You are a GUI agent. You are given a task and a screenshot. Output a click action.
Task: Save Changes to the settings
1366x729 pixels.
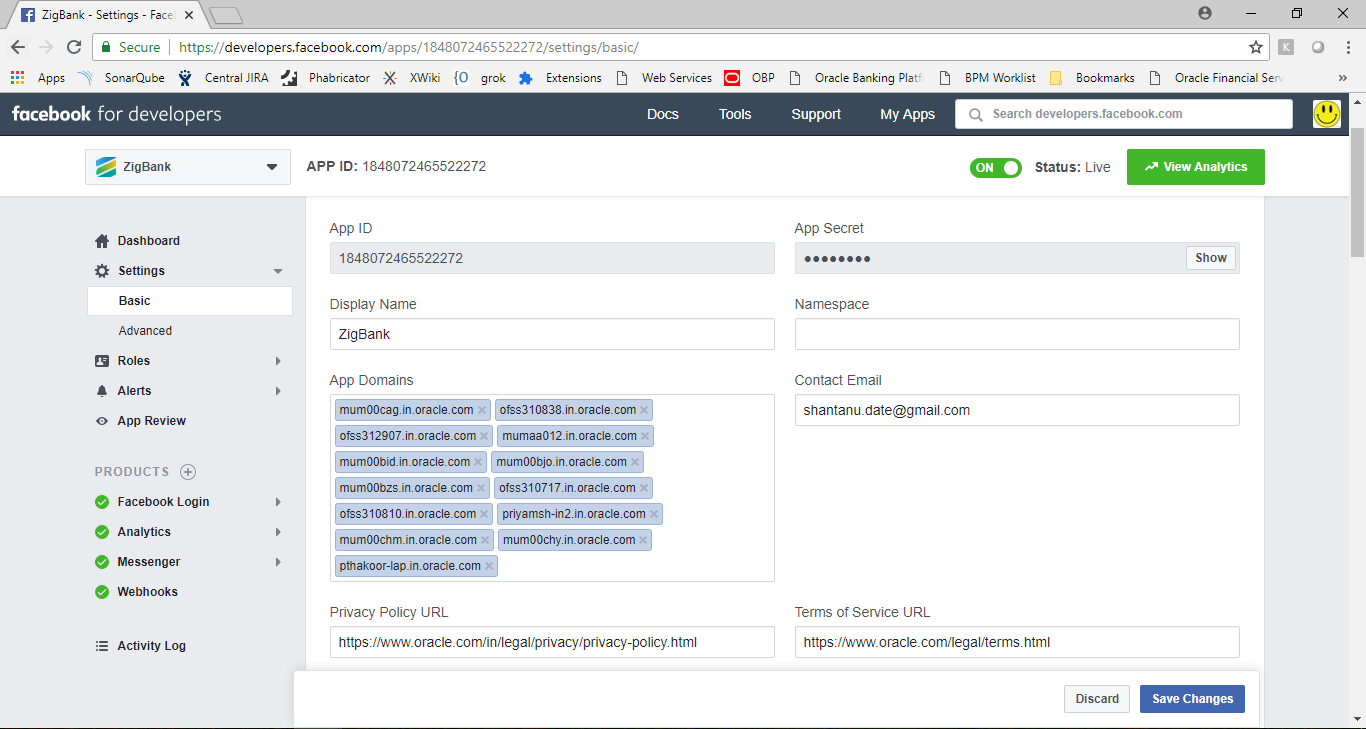1192,699
